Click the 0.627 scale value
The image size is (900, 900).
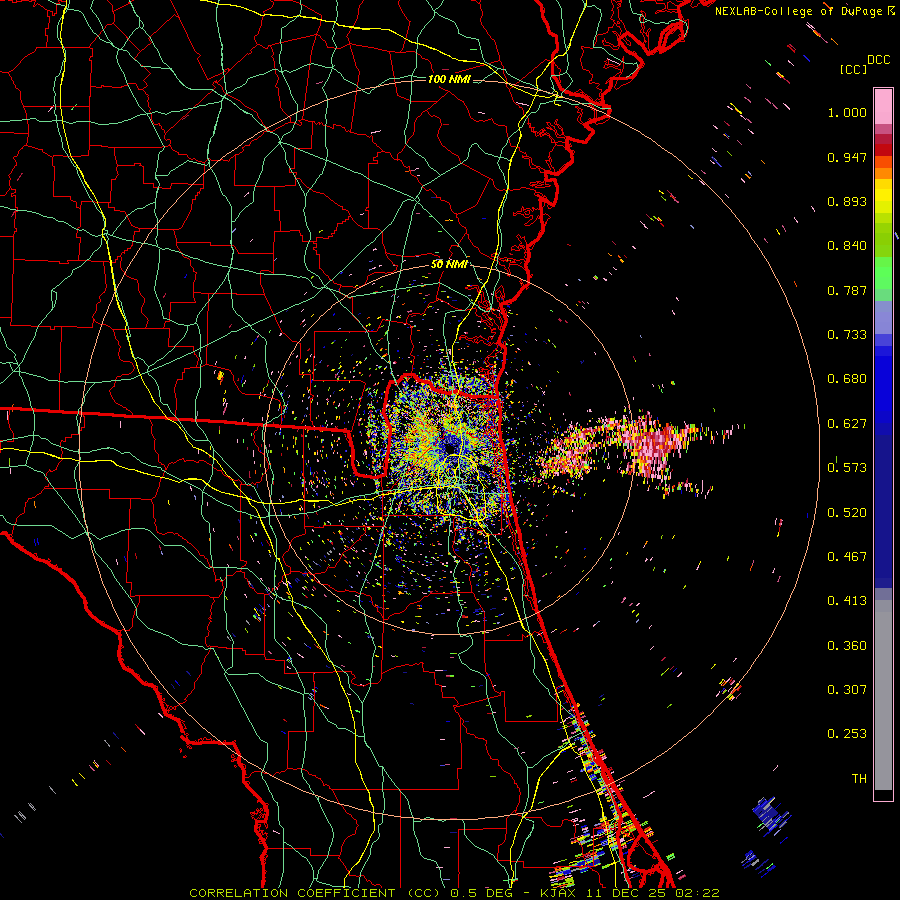click(x=847, y=424)
